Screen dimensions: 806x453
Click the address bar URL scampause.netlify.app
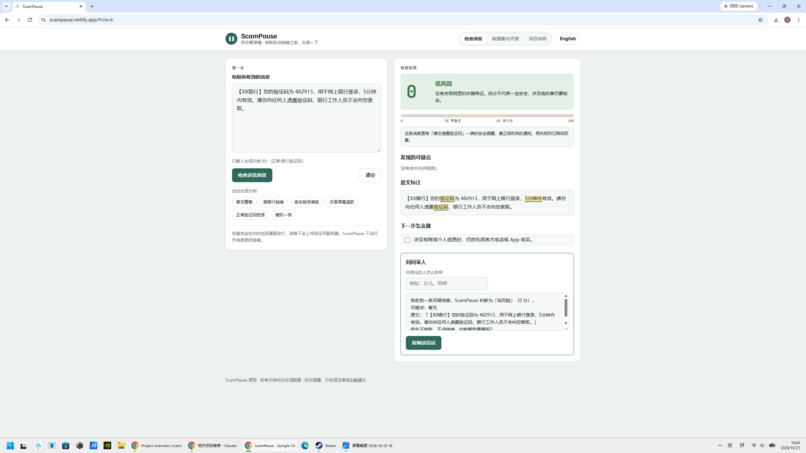(x=81, y=20)
